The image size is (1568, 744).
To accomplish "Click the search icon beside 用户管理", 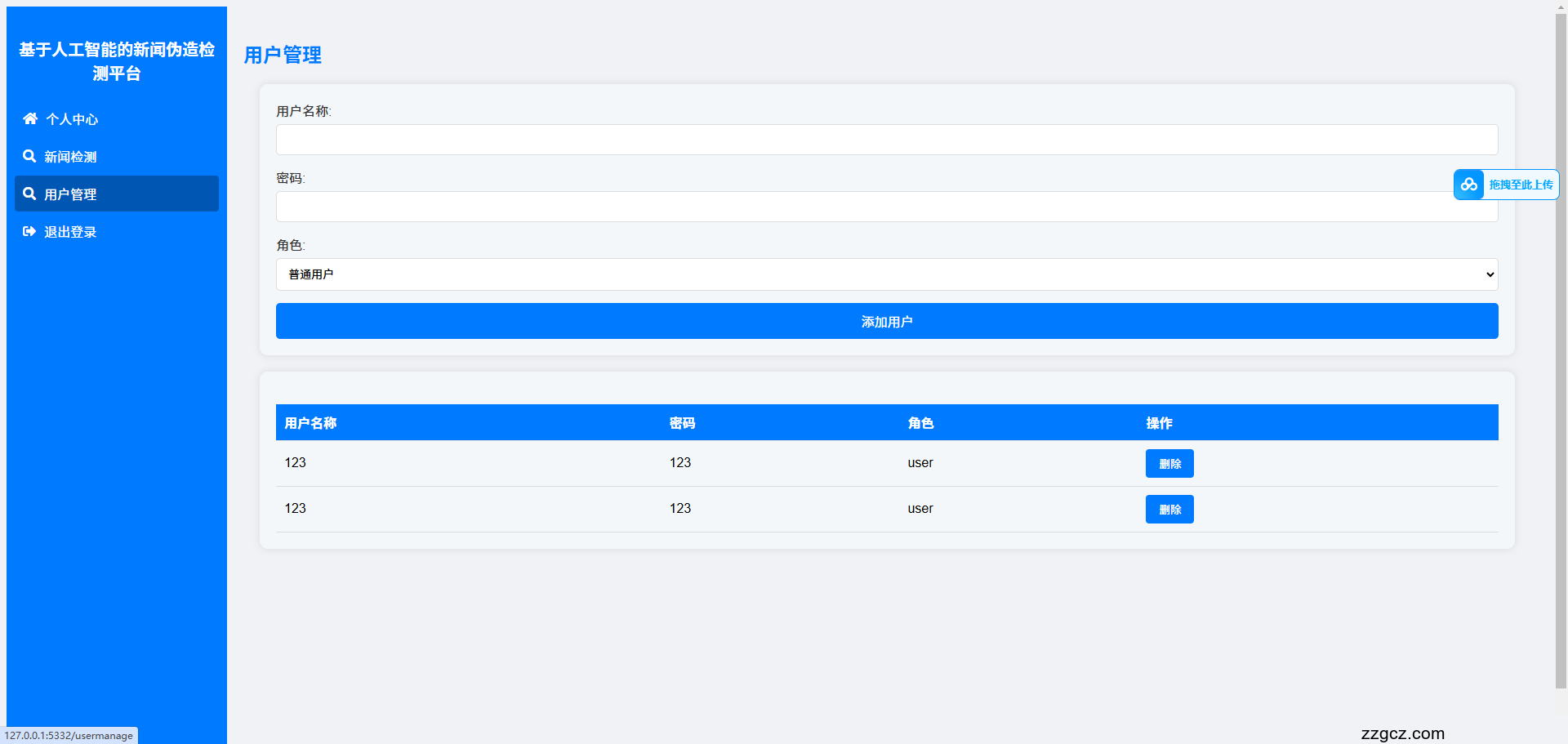I will click(x=29, y=194).
